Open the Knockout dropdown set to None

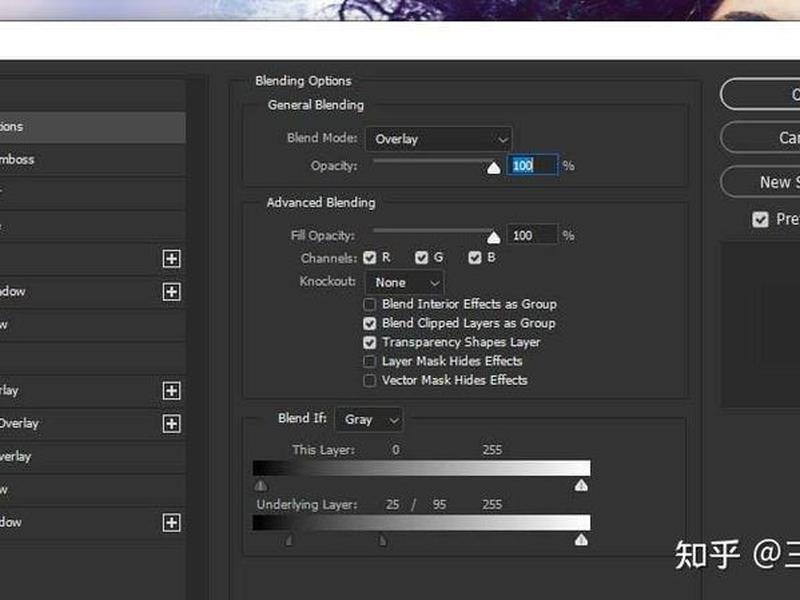click(405, 282)
